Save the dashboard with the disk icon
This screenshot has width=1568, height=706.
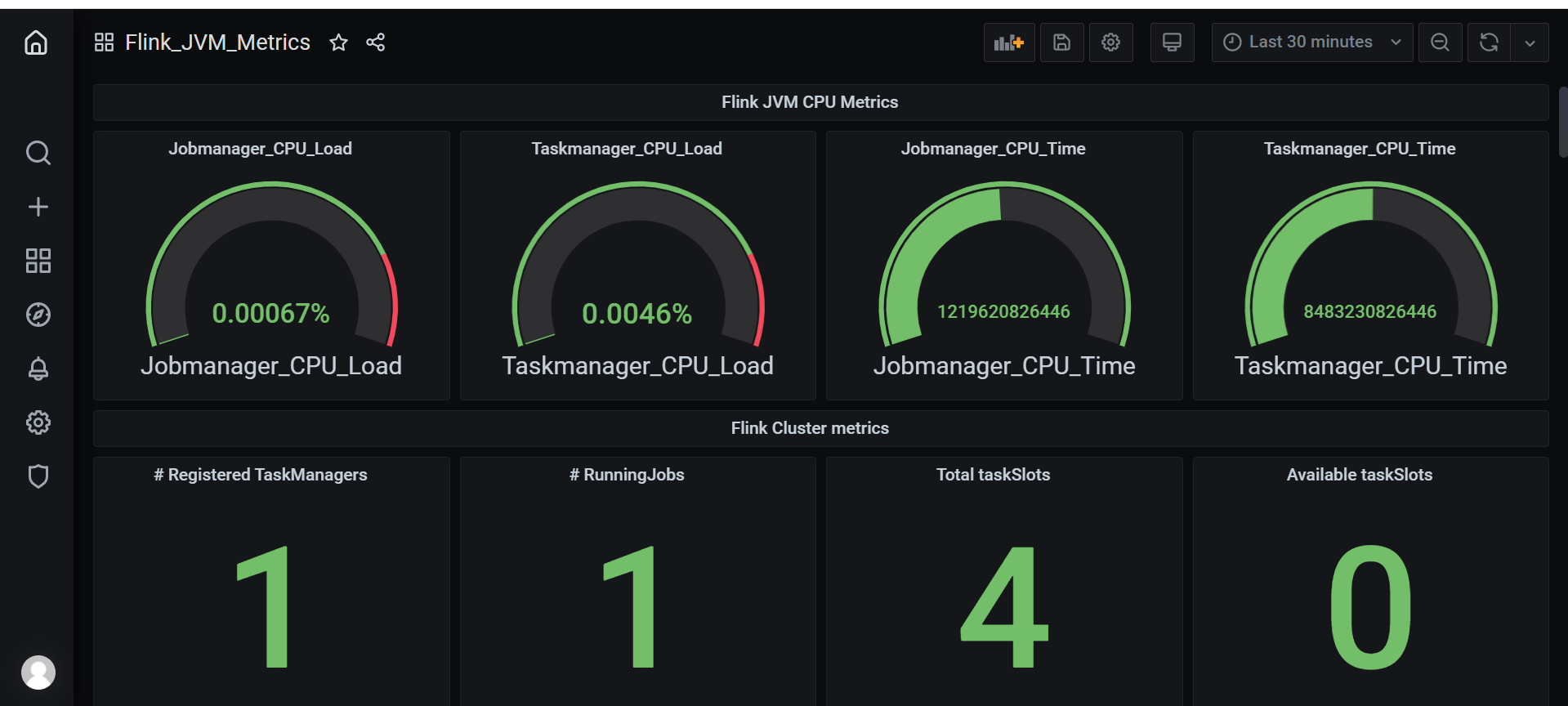[x=1061, y=42]
